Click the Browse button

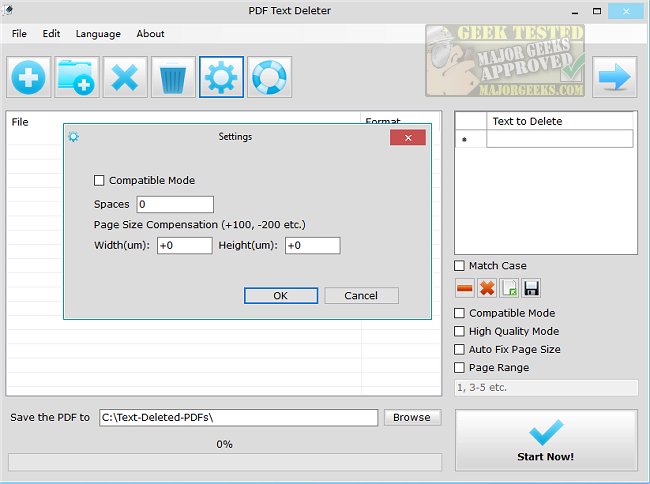412,417
